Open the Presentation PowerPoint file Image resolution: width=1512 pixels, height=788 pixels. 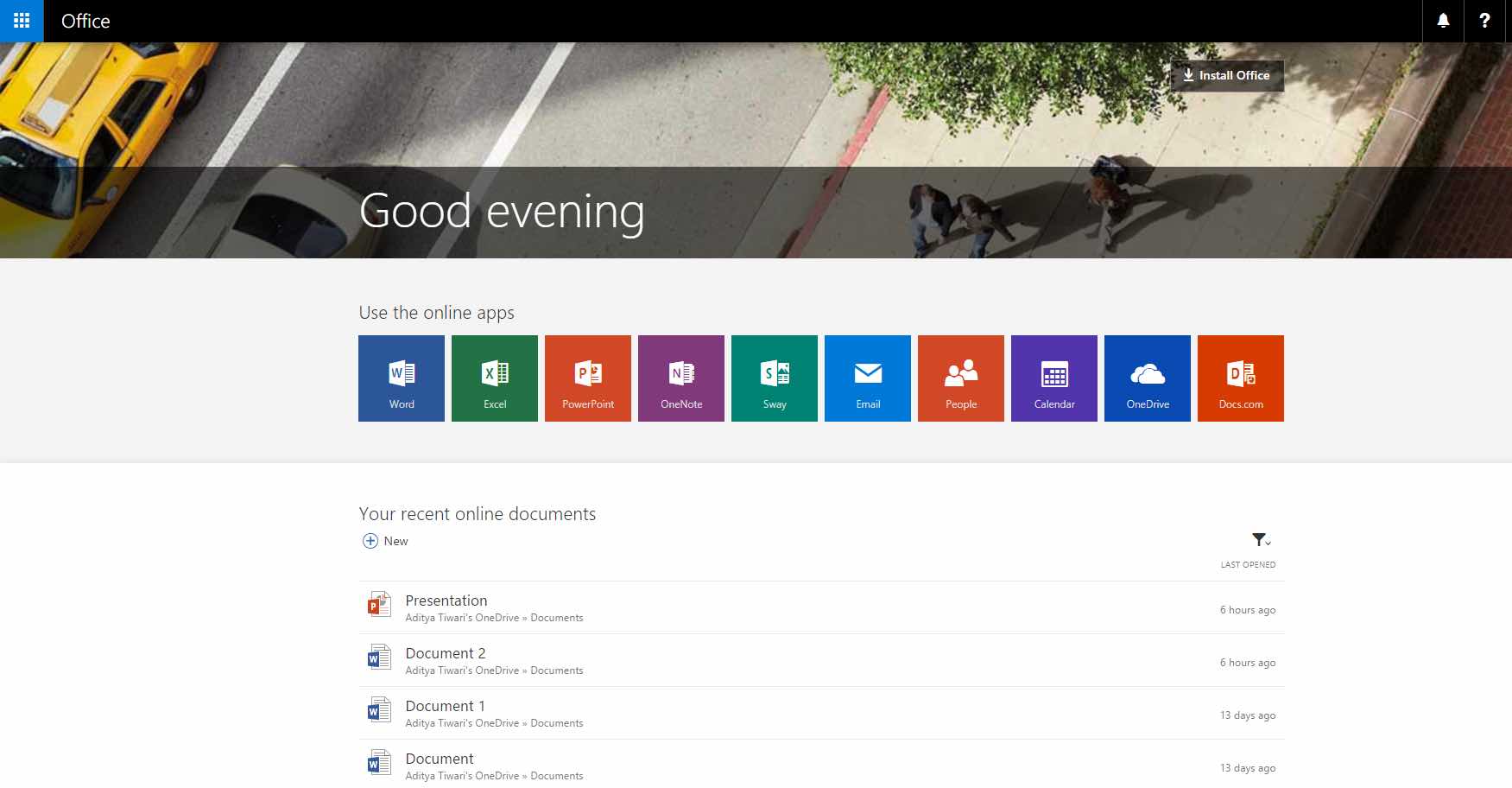pos(446,601)
